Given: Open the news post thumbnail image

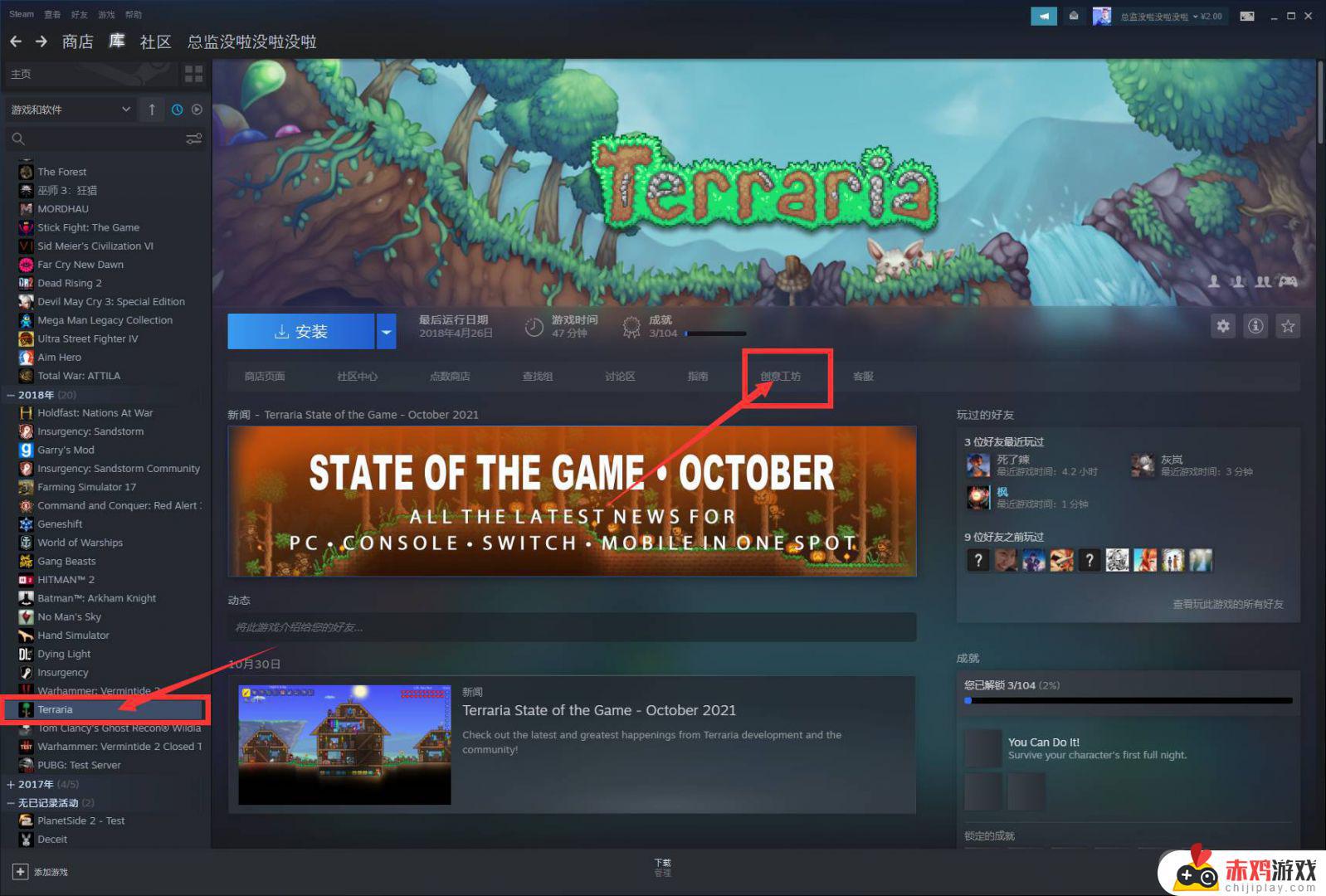Looking at the screenshot, I should [x=344, y=745].
